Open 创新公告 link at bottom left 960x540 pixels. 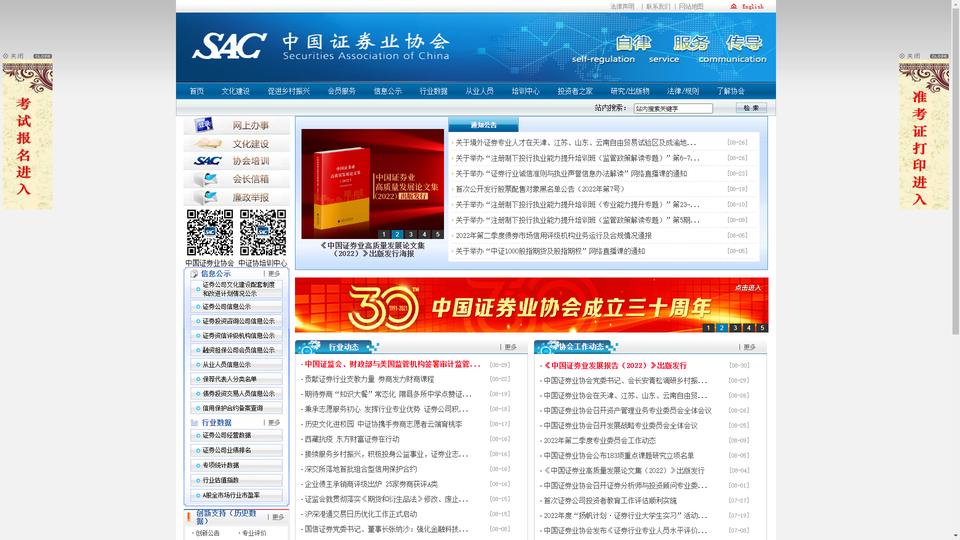tap(208, 533)
